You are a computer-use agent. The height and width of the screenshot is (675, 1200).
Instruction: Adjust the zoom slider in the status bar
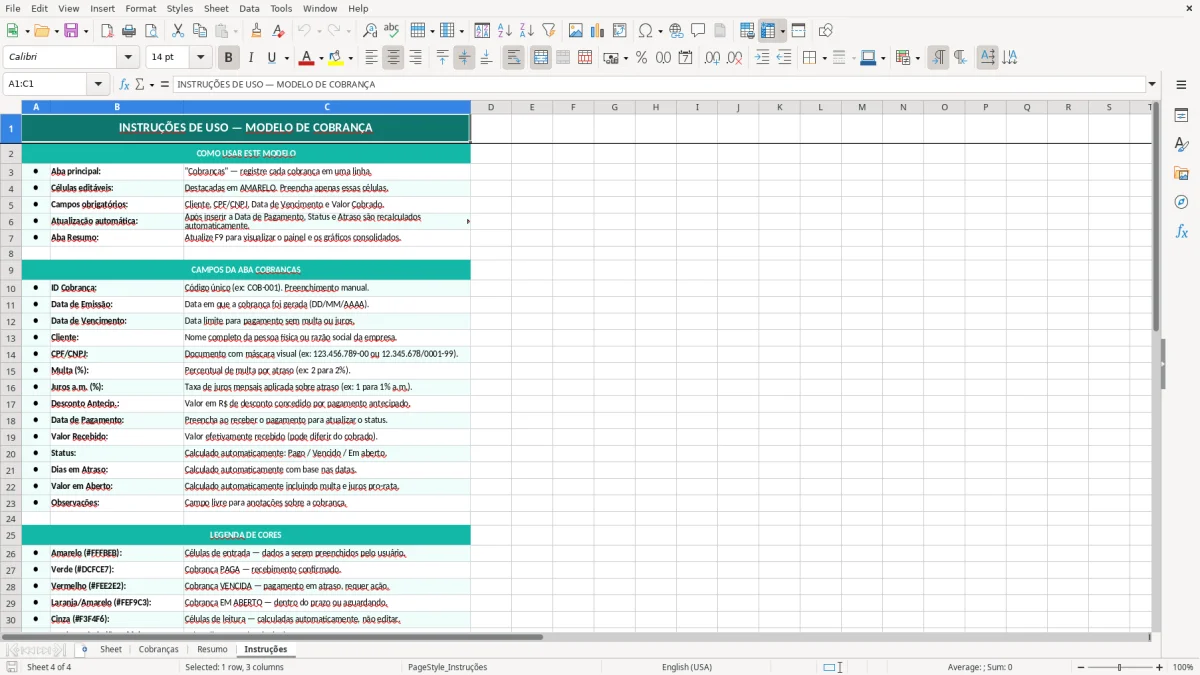click(1120, 667)
